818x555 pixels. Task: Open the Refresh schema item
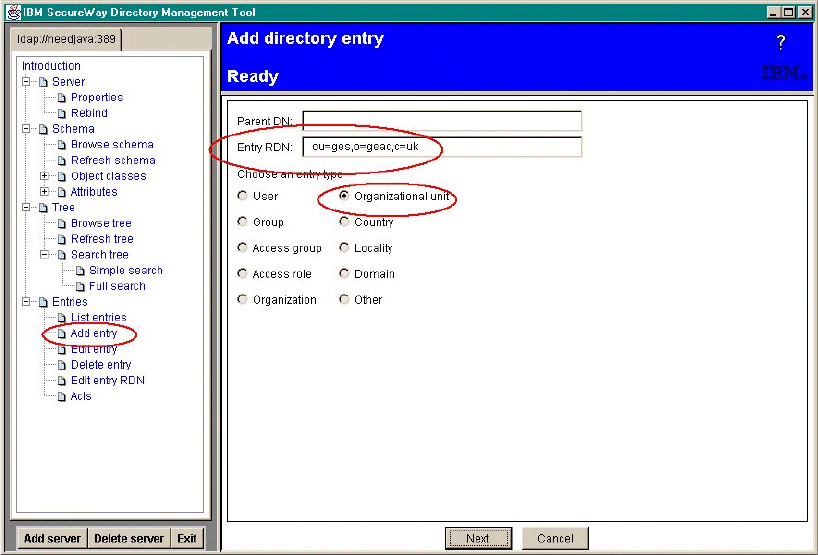coord(113,161)
